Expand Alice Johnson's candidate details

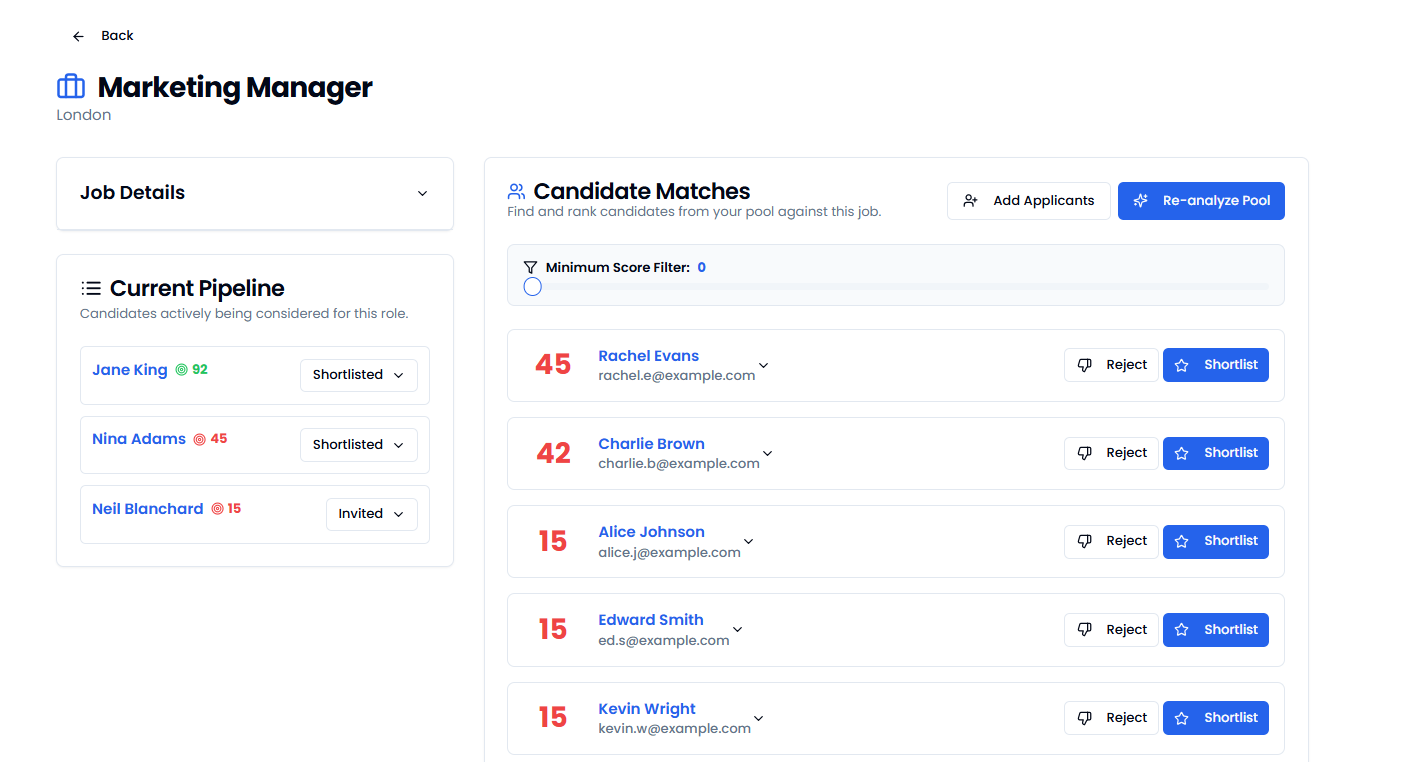coord(748,540)
